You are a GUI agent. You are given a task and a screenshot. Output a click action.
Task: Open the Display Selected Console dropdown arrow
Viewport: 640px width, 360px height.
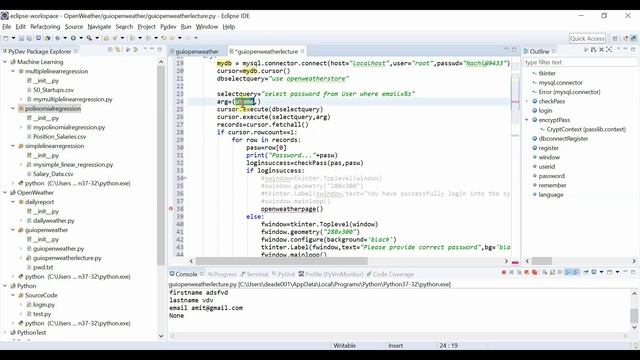tap(602, 272)
